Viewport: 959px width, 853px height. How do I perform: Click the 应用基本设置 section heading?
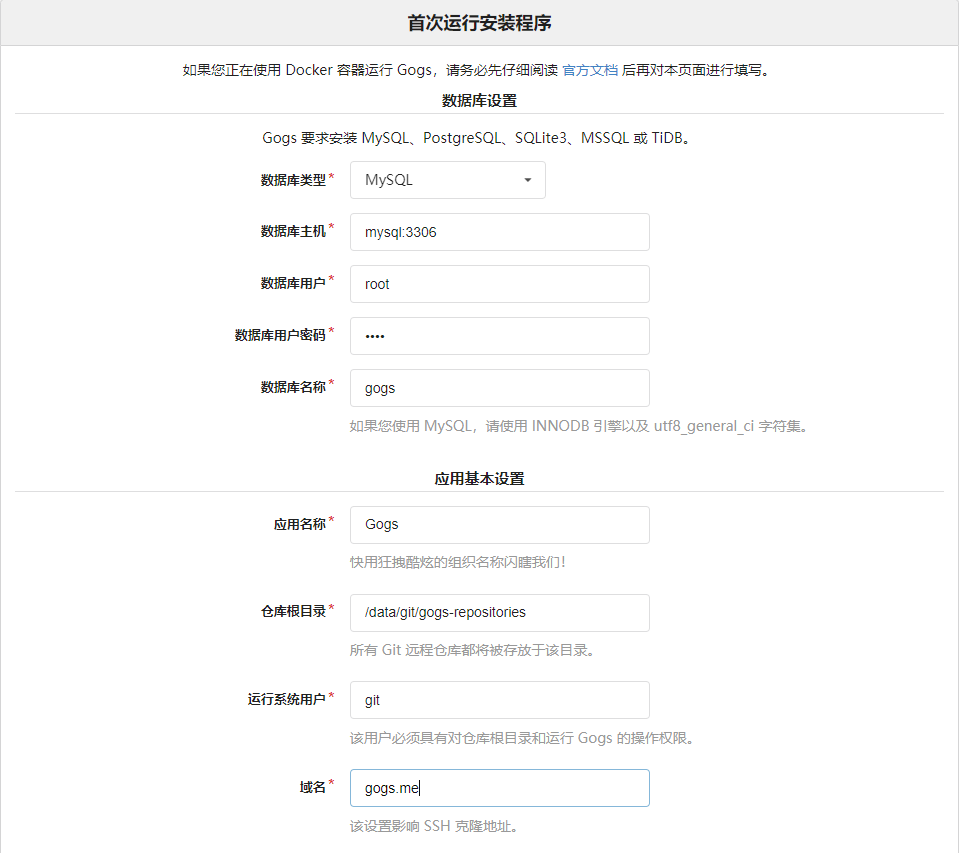coord(480,479)
